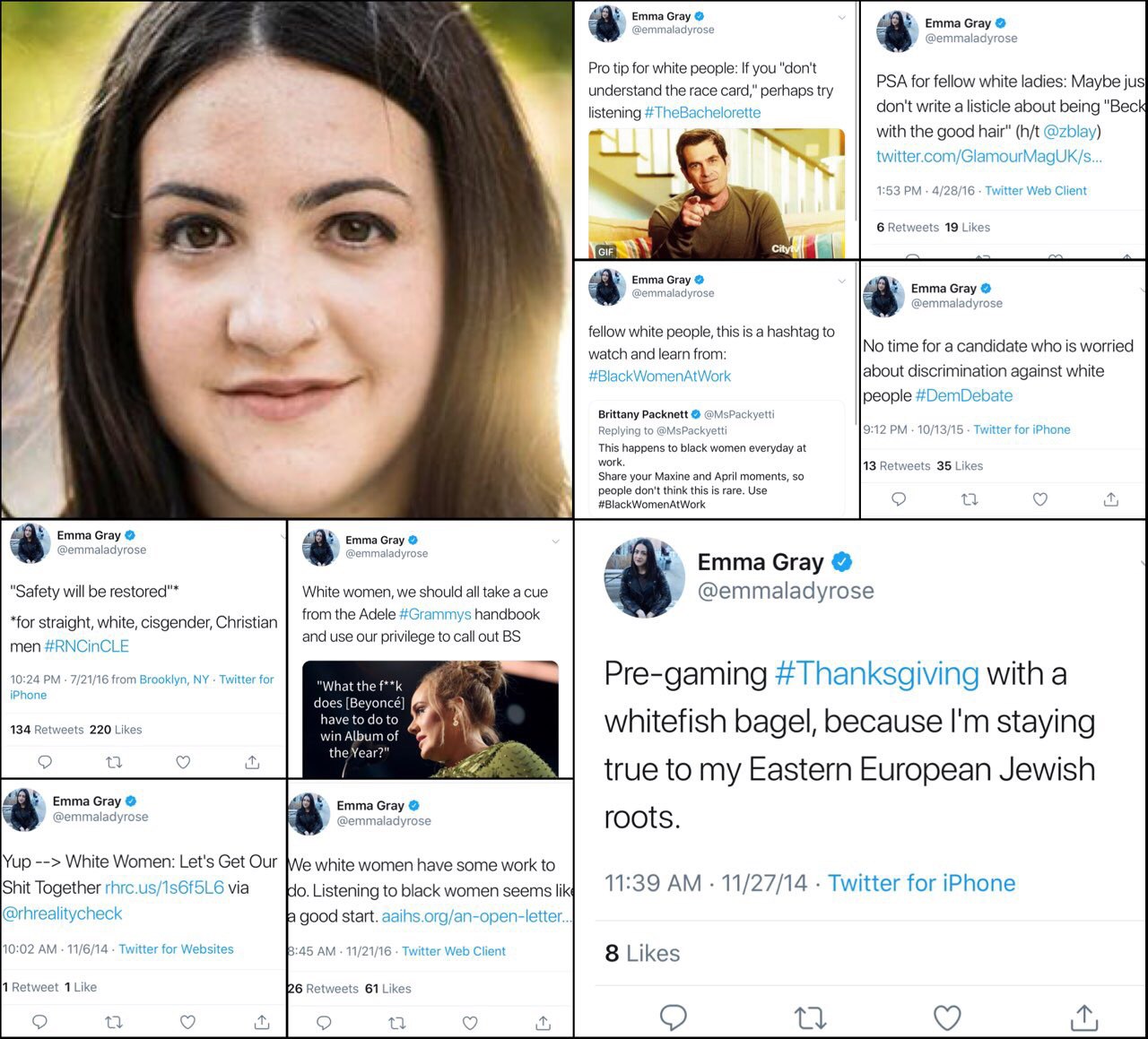Share the 'Let's Get Our Shit Together' tweet
This screenshot has height=1039, width=1148.
point(262,1022)
